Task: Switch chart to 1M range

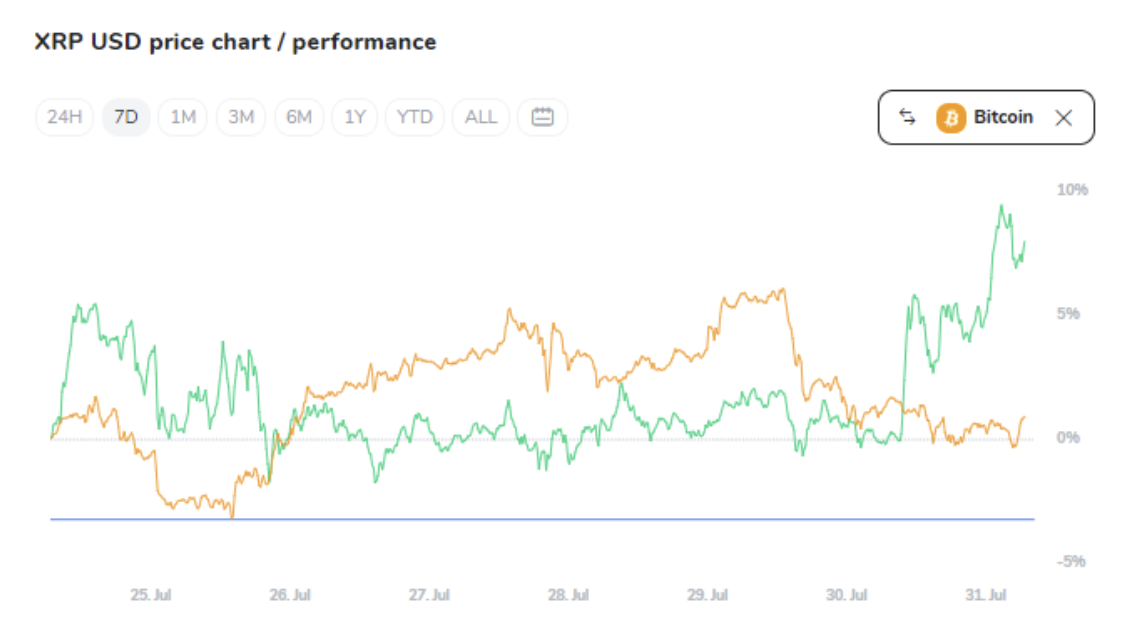Action: (183, 117)
